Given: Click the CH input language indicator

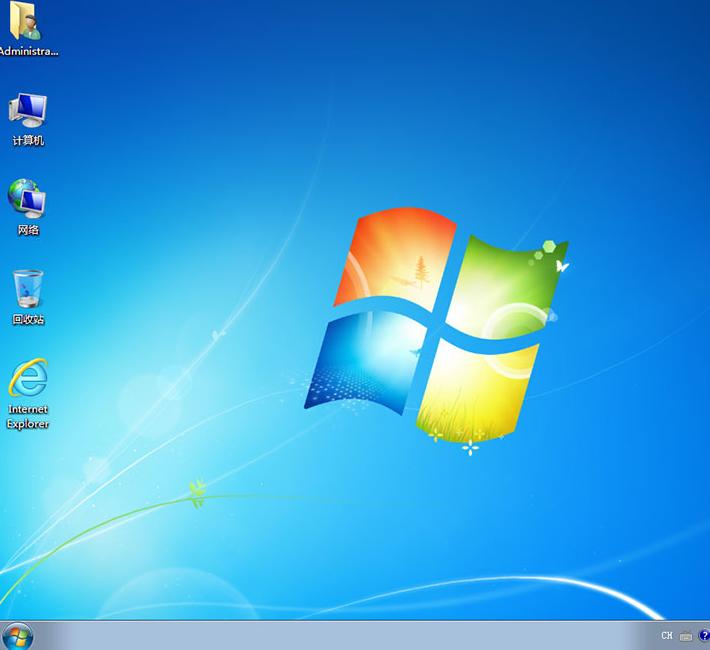Looking at the screenshot, I should click(667, 636).
